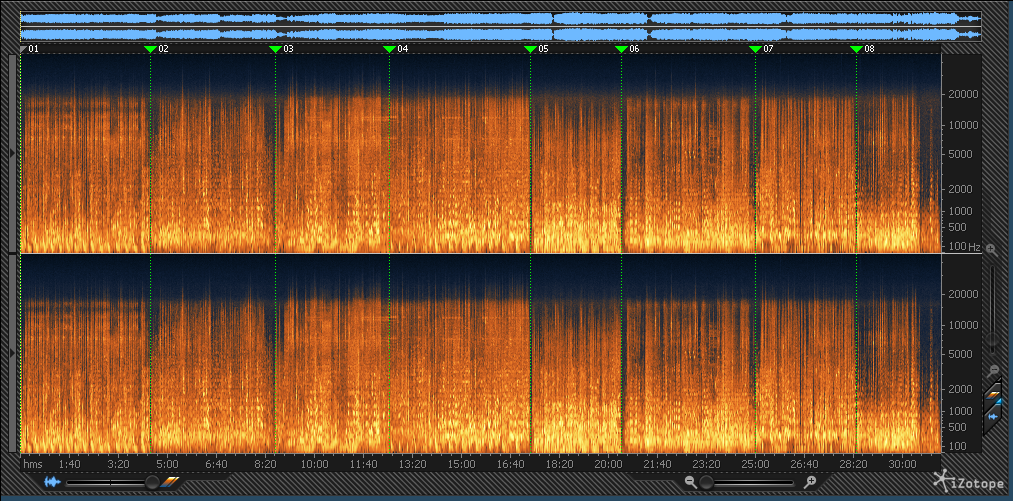
Task: Toggle the top channel arrow on left edge
Action: click(x=12, y=152)
